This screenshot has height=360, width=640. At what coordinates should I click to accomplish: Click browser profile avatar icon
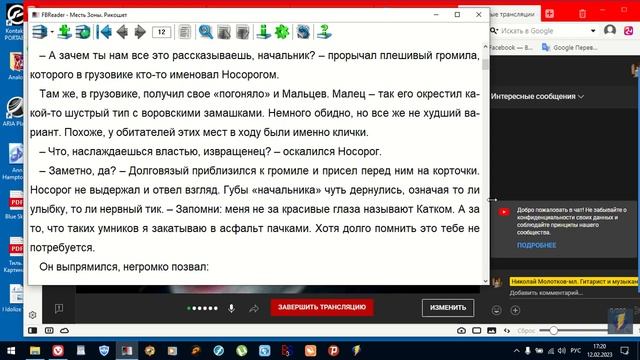(610, 30)
